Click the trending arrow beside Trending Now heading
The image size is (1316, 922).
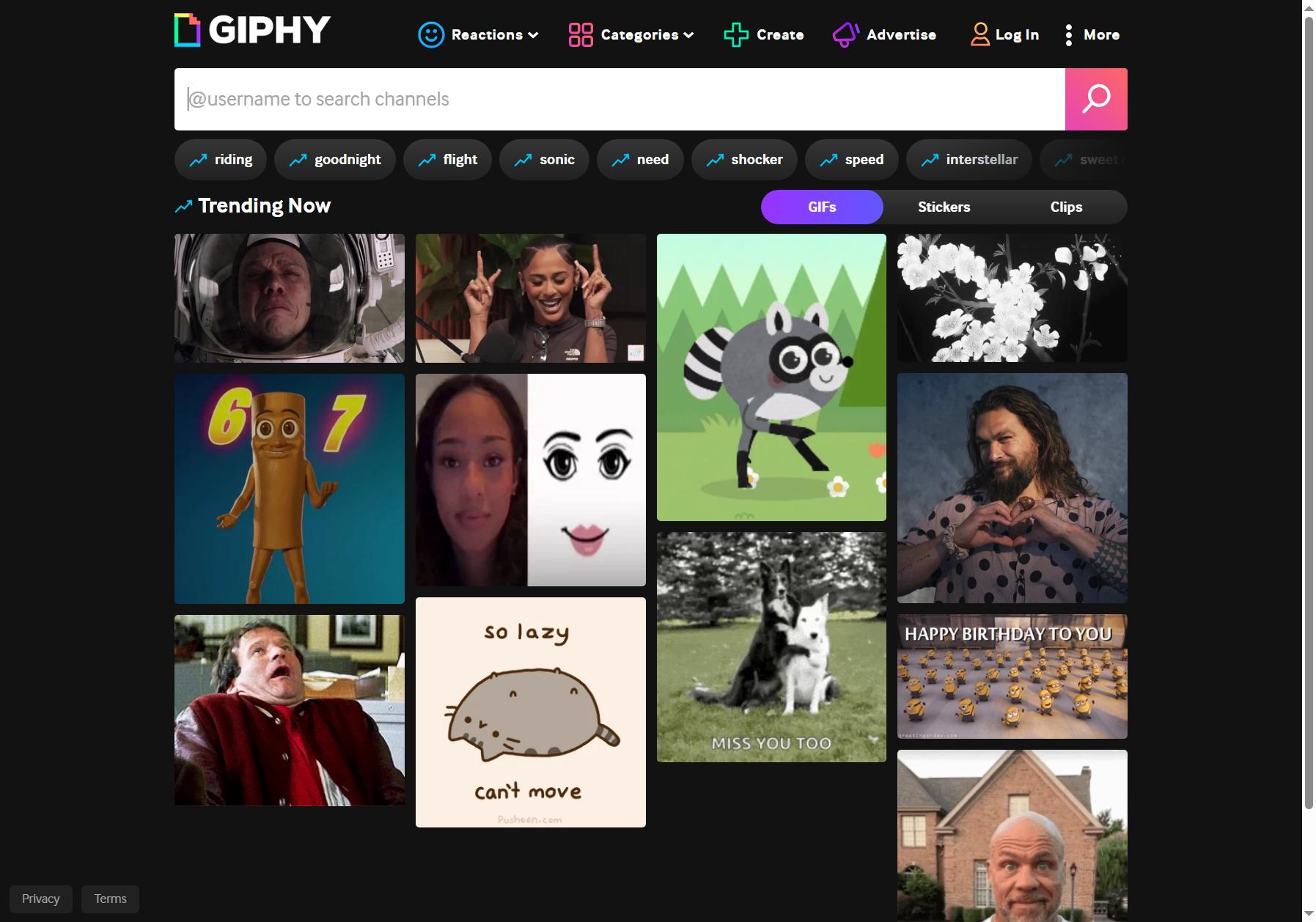[x=183, y=207]
